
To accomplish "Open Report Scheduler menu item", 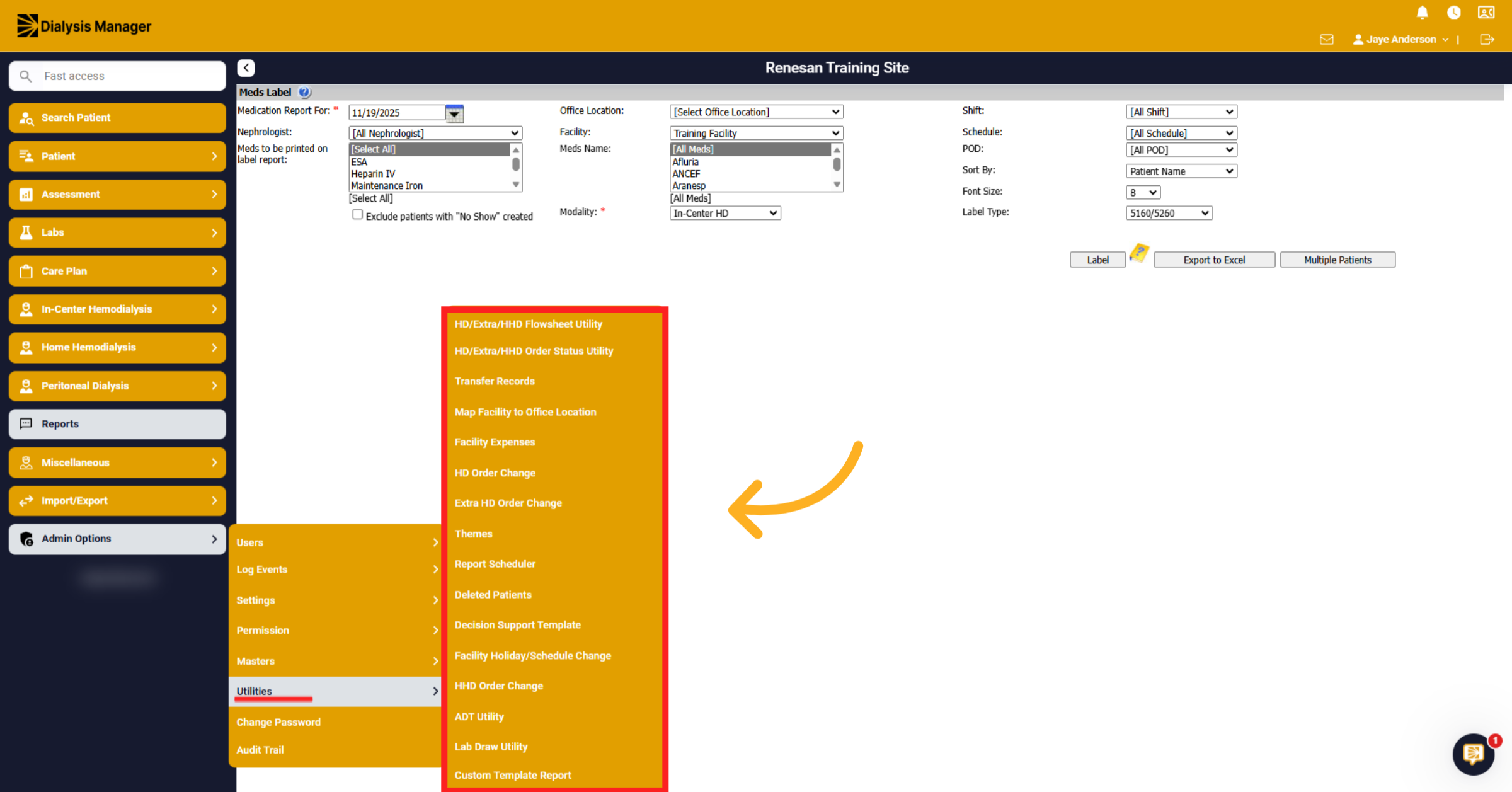I will [495, 564].
